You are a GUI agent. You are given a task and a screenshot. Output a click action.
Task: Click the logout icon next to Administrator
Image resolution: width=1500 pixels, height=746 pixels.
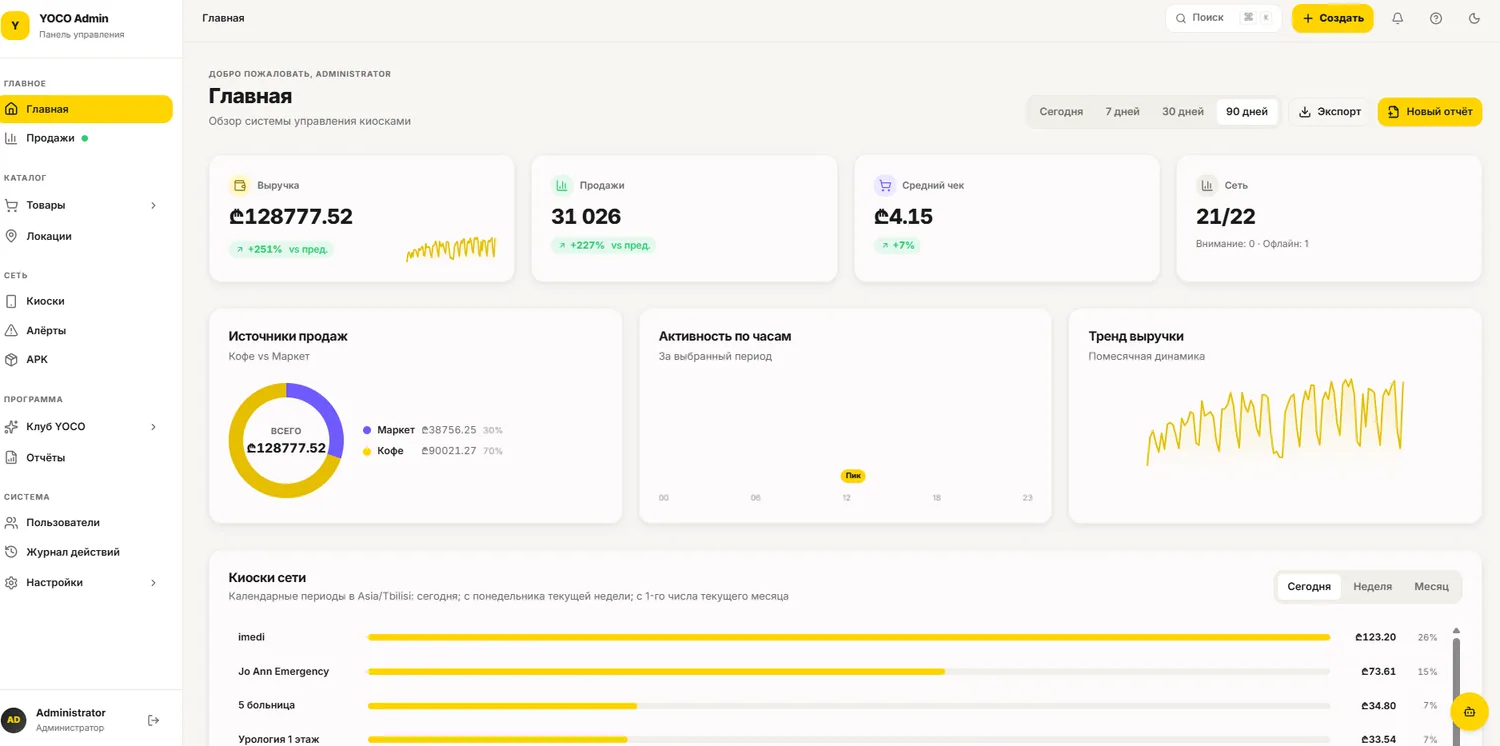(153, 720)
